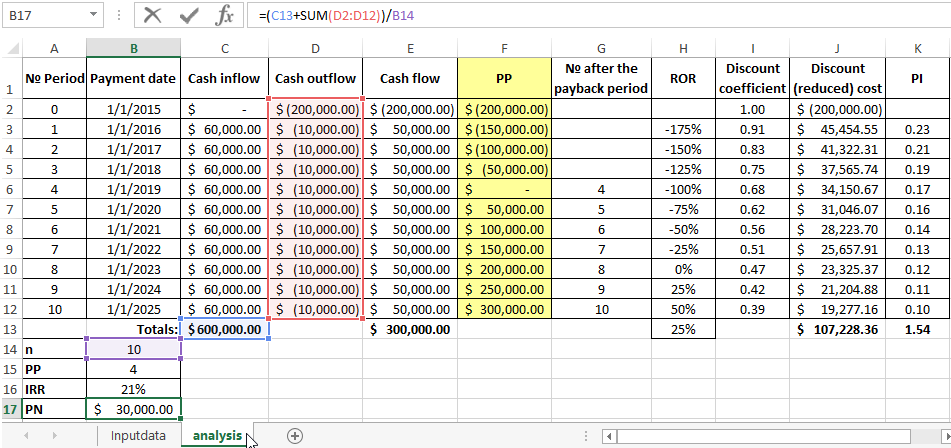This screenshot has height=448, width=951.
Task: Click the Enter checkmark icon in formula bar
Action: (x=188, y=15)
